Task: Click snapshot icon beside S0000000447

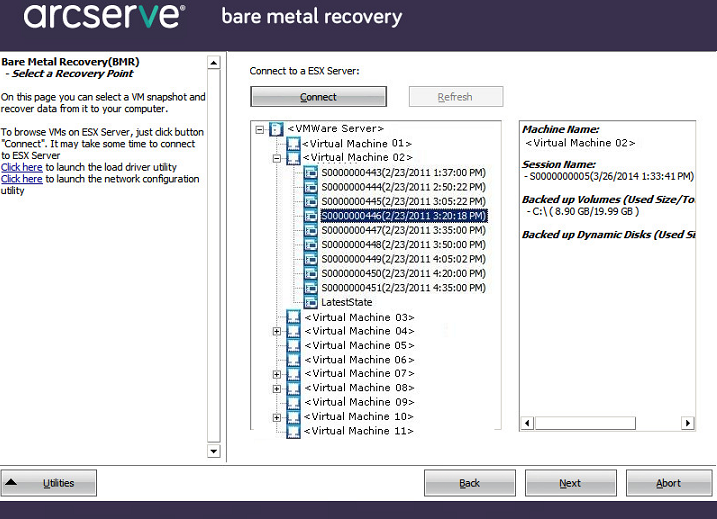Action: coord(310,230)
